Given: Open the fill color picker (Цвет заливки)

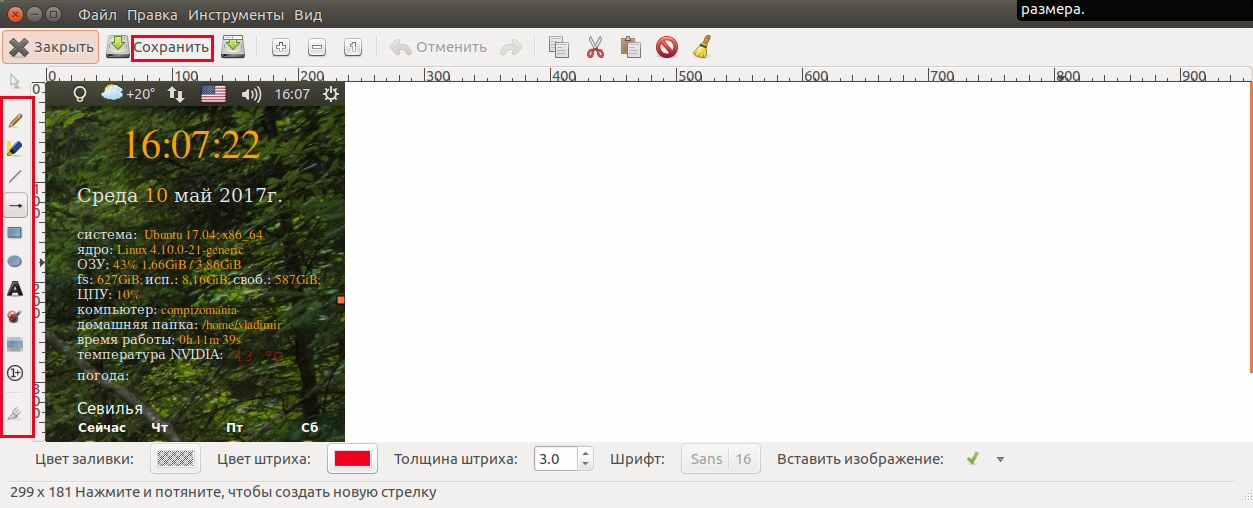Looking at the screenshot, I should coord(176,459).
